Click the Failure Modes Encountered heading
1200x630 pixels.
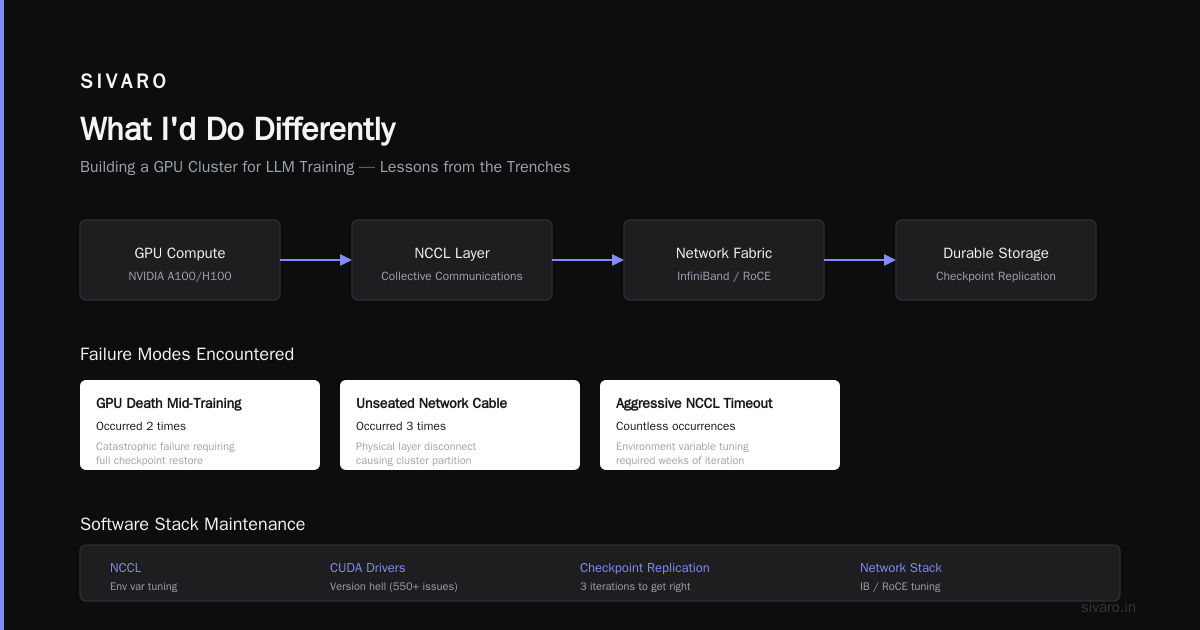pos(187,354)
